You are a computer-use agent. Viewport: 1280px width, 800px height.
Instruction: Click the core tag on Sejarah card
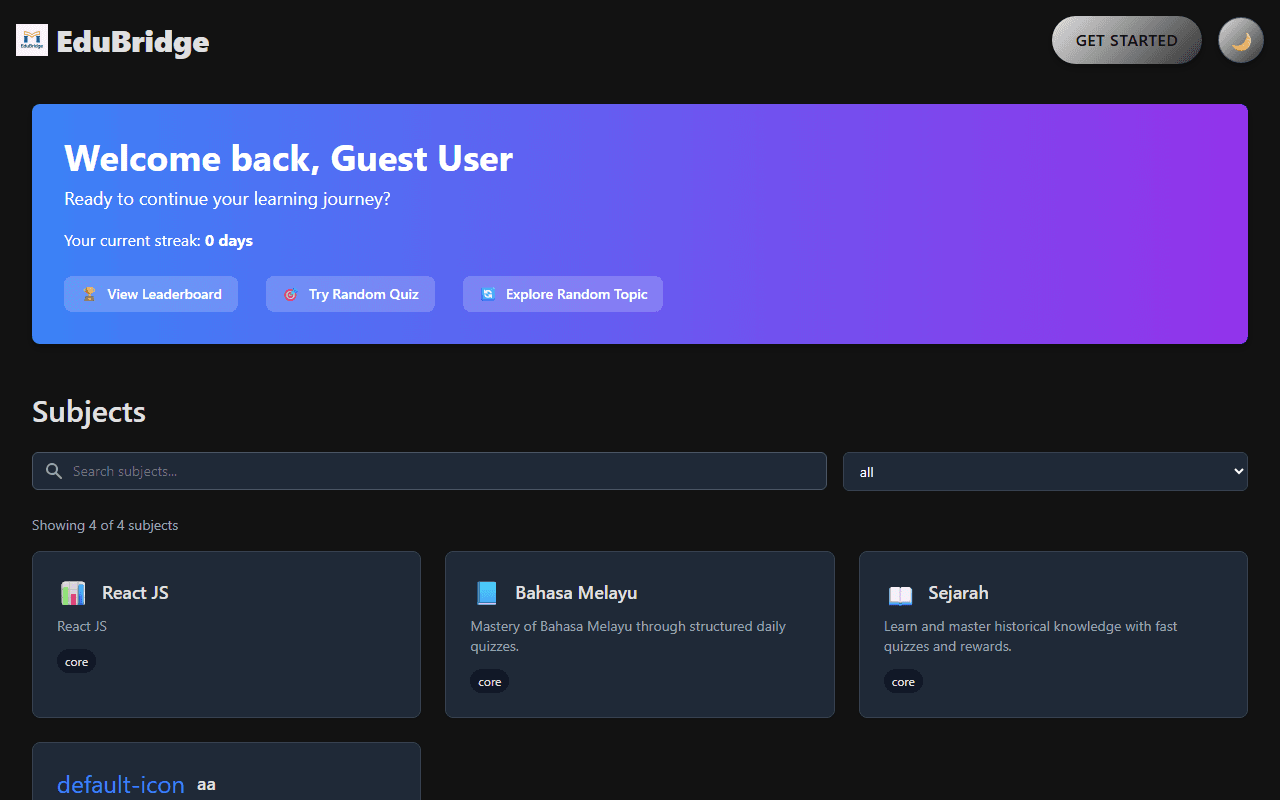pos(903,682)
